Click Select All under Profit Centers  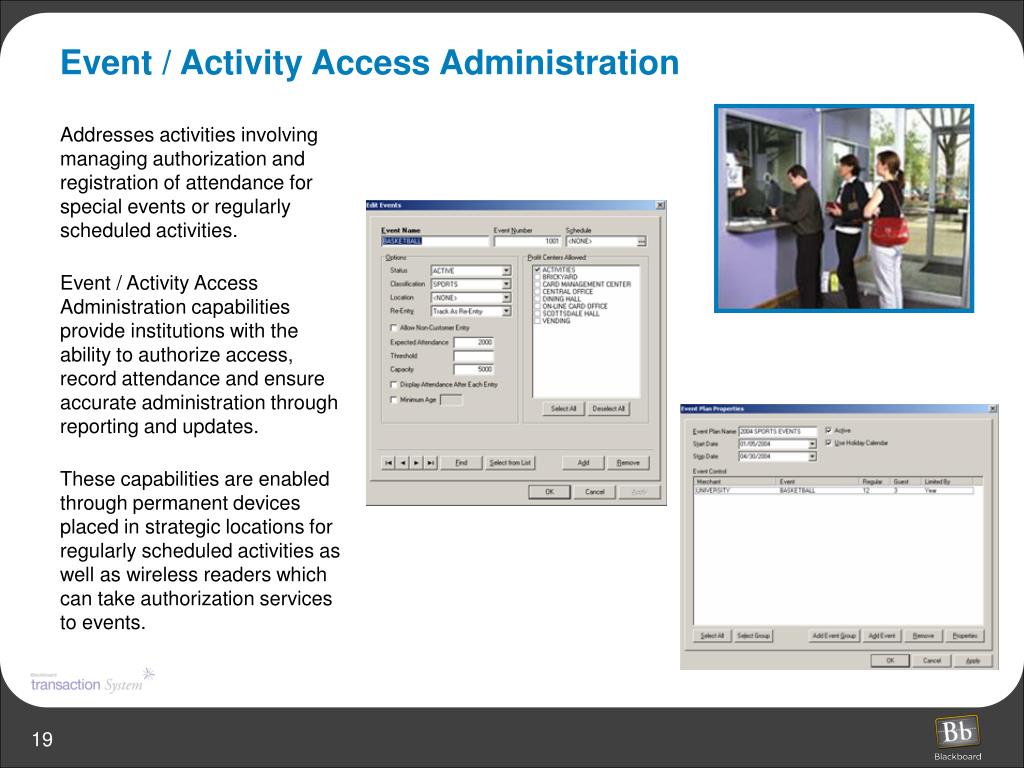563,409
